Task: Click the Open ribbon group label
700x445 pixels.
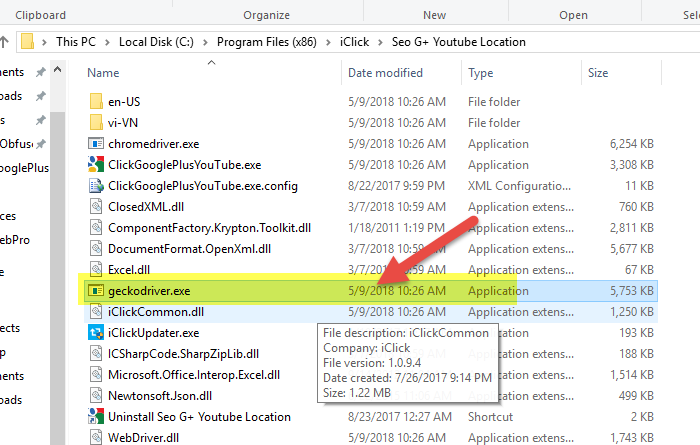Action: tap(573, 15)
